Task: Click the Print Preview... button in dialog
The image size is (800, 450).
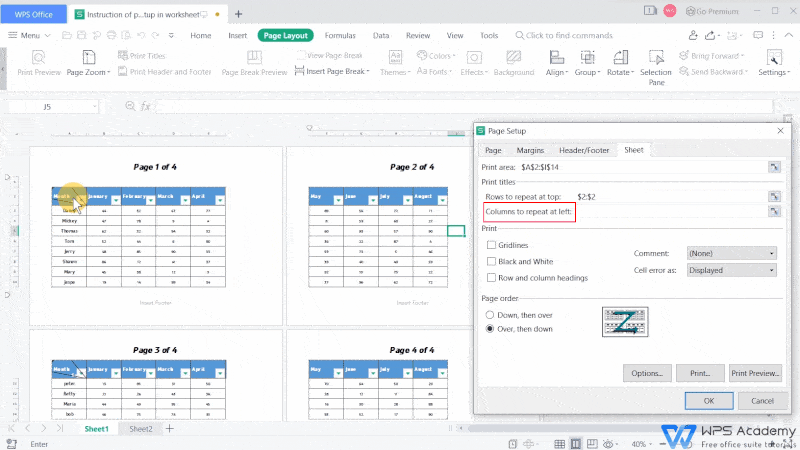Action: 755,373
